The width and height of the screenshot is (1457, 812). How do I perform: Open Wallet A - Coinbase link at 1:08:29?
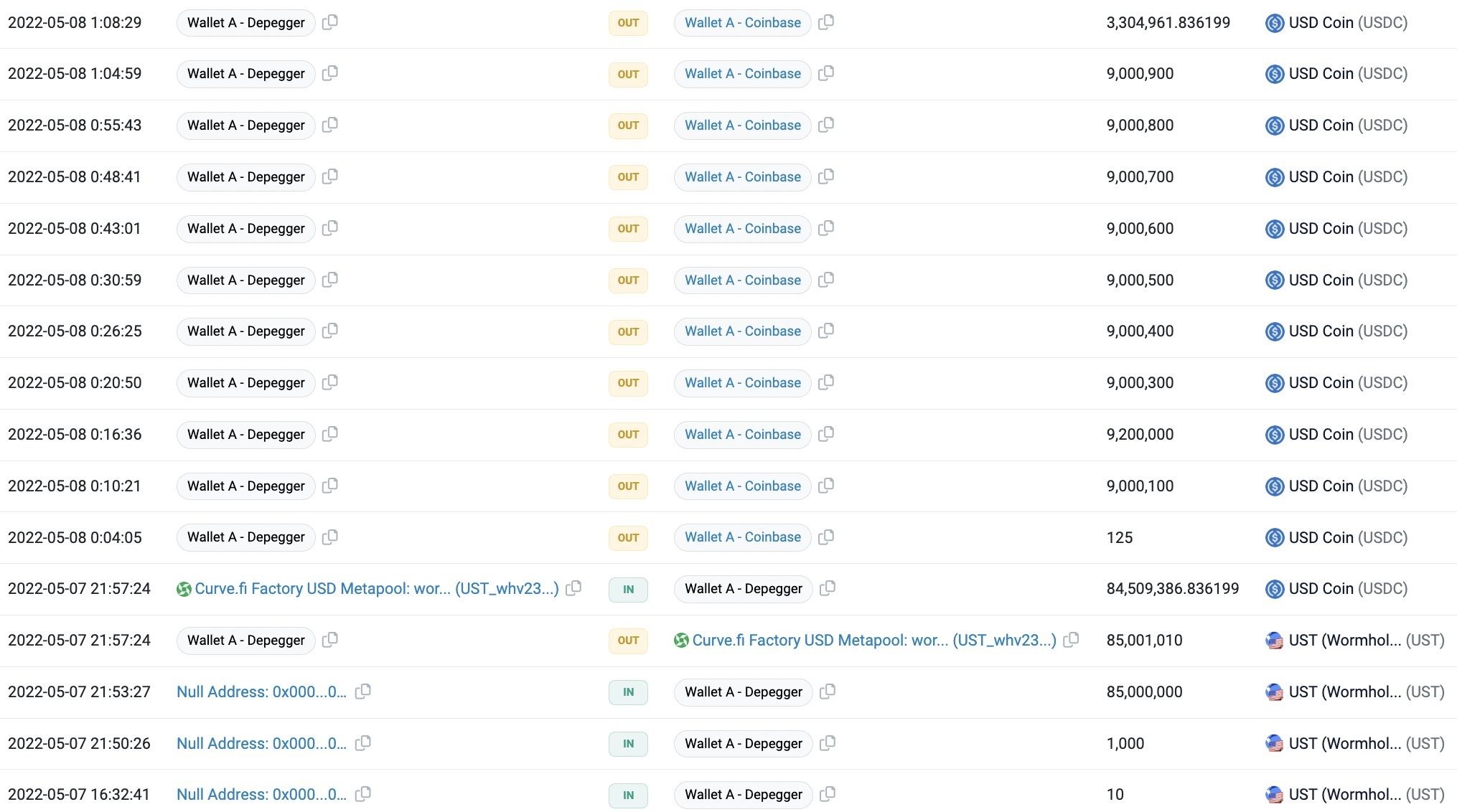pos(742,22)
